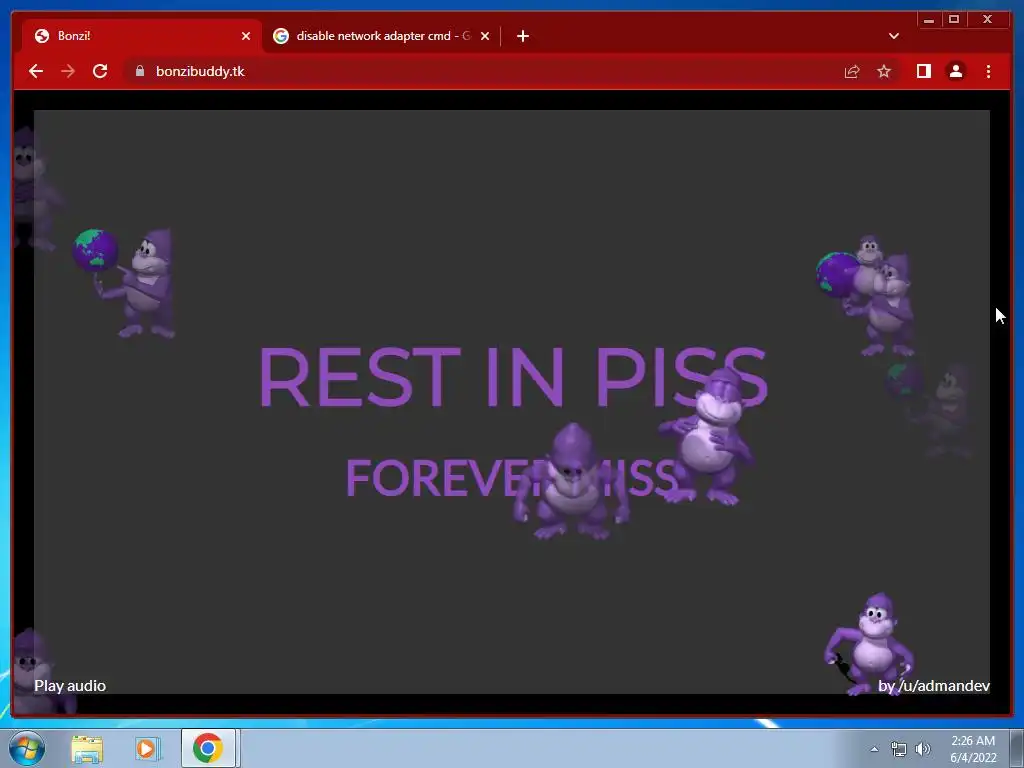The image size is (1024, 768).
Task: Switch to disable network adapter cmd tab
Action: [382, 36]
